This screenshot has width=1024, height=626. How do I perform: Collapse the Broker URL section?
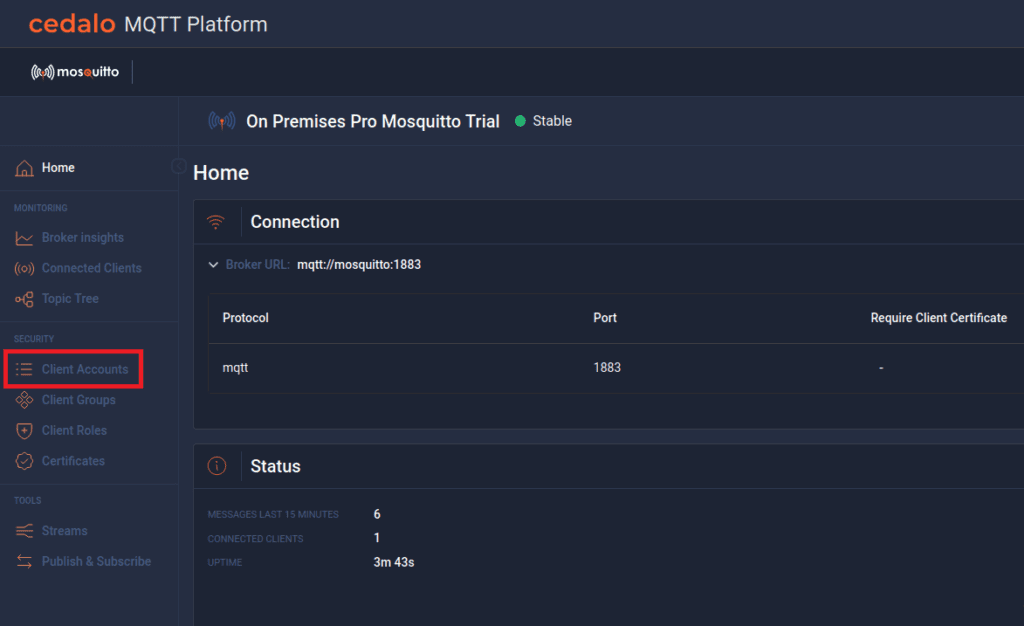tap(213, 264)
